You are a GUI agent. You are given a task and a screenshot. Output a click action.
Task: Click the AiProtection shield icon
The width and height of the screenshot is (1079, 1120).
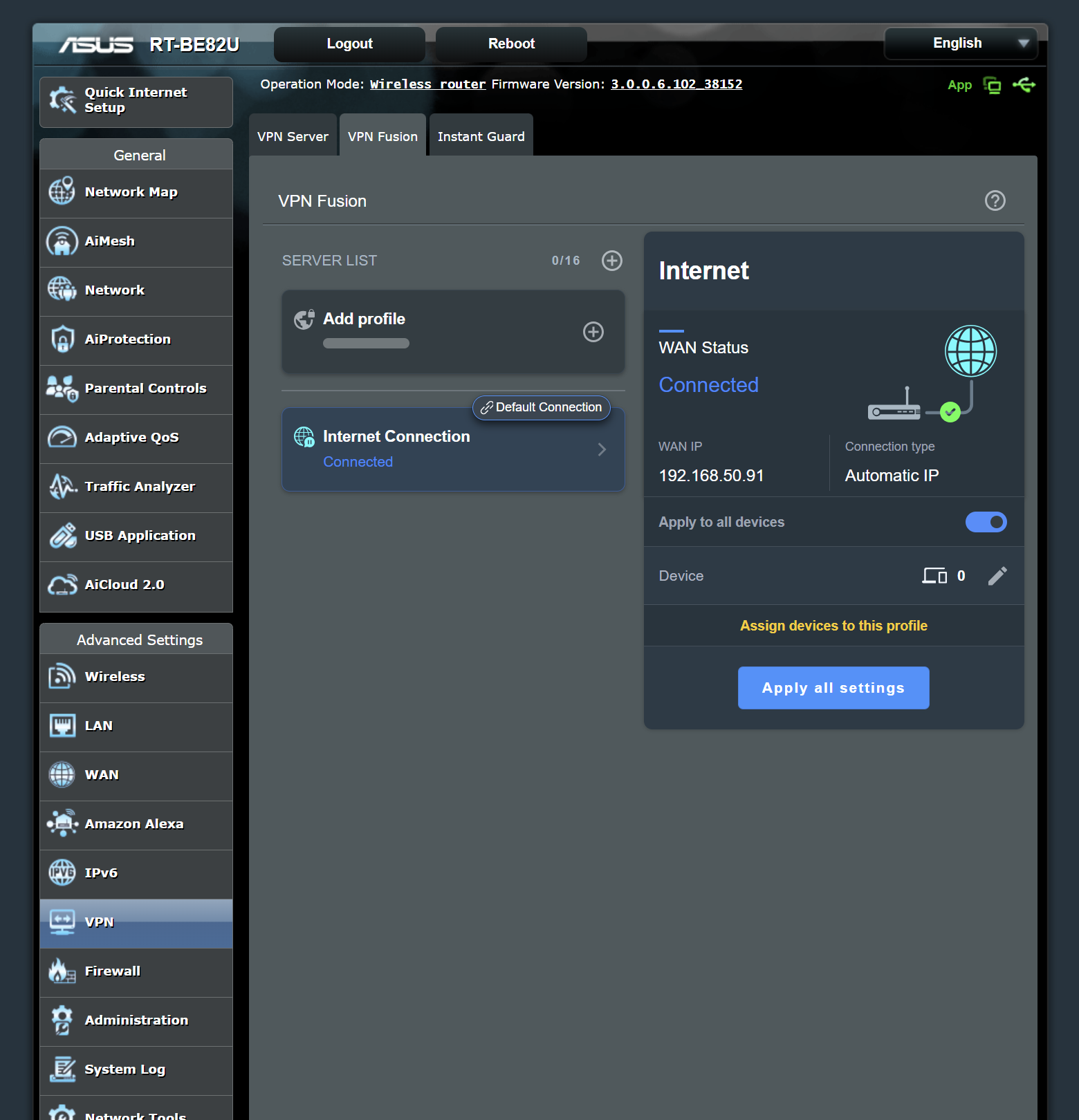[62, 339]
